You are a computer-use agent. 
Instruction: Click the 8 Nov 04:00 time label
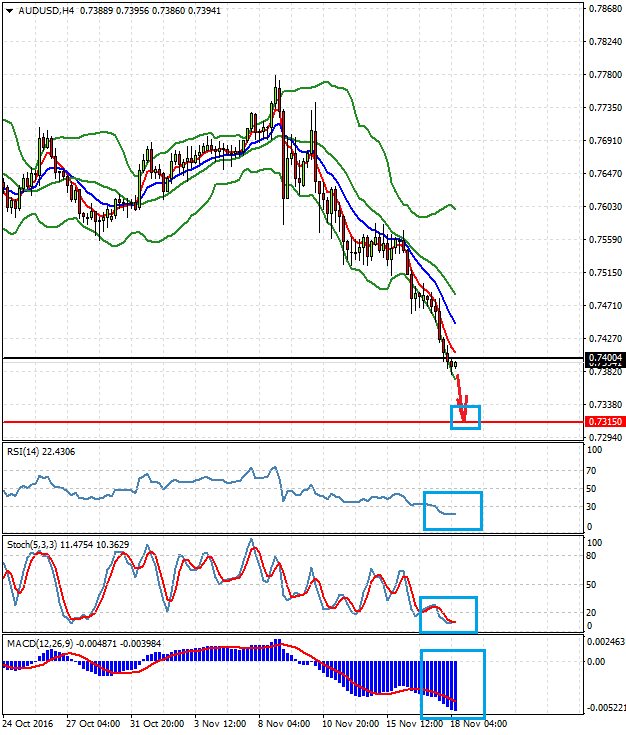point(285,723)
